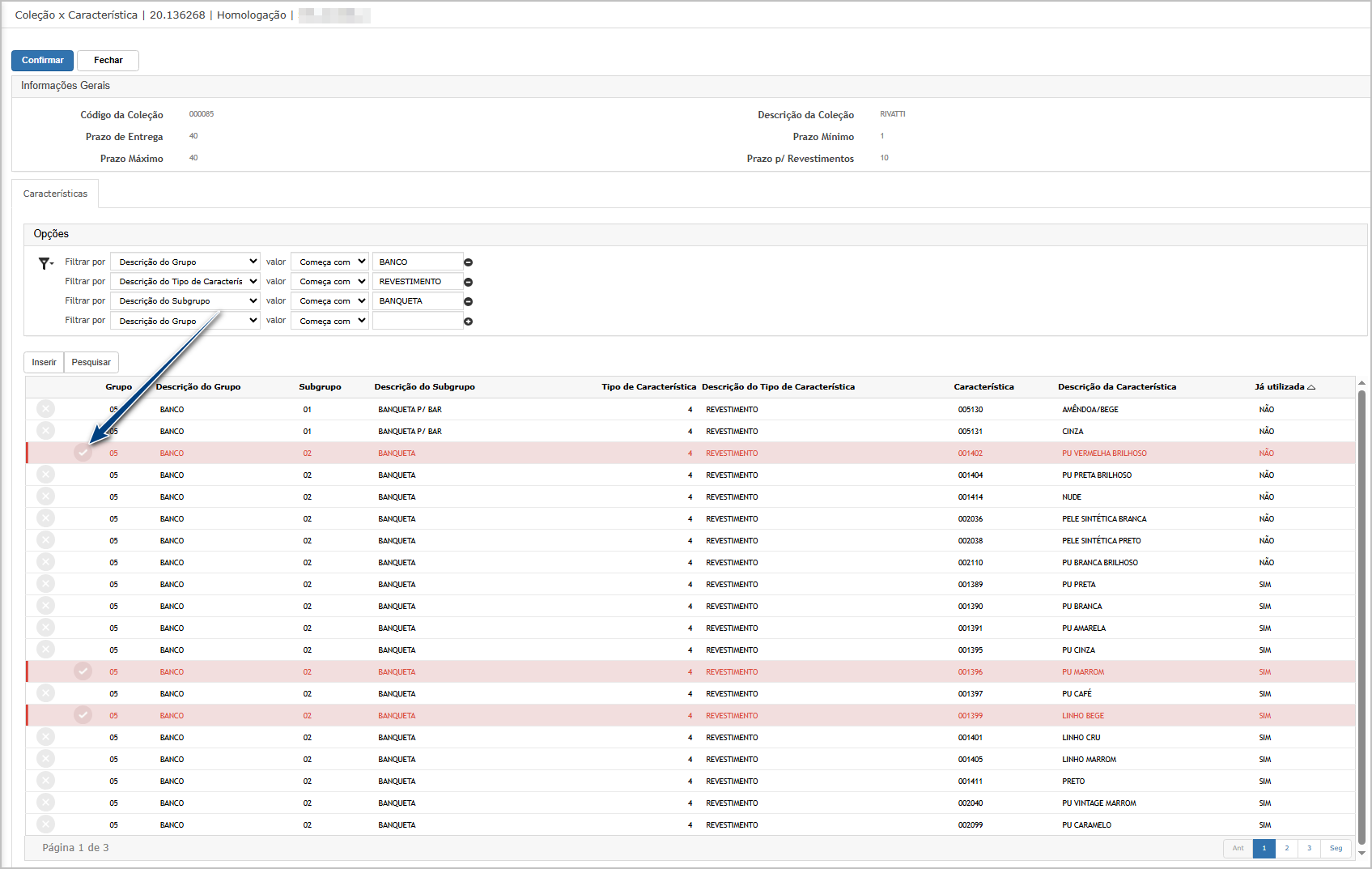
Task: Click the vertical scrollbar of the table
Action: tap(1361, 616)
